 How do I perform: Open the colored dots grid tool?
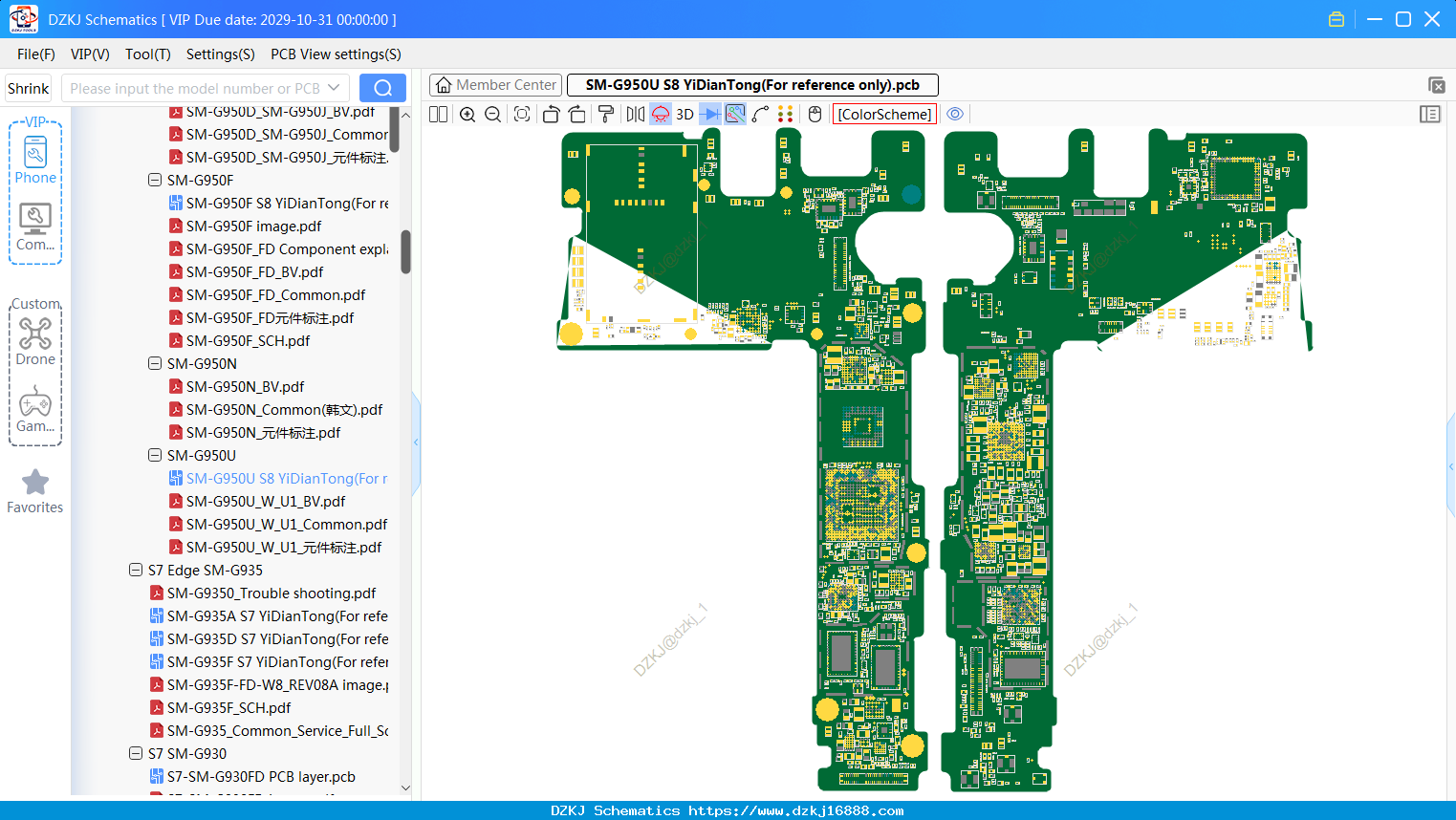(786, 114)
